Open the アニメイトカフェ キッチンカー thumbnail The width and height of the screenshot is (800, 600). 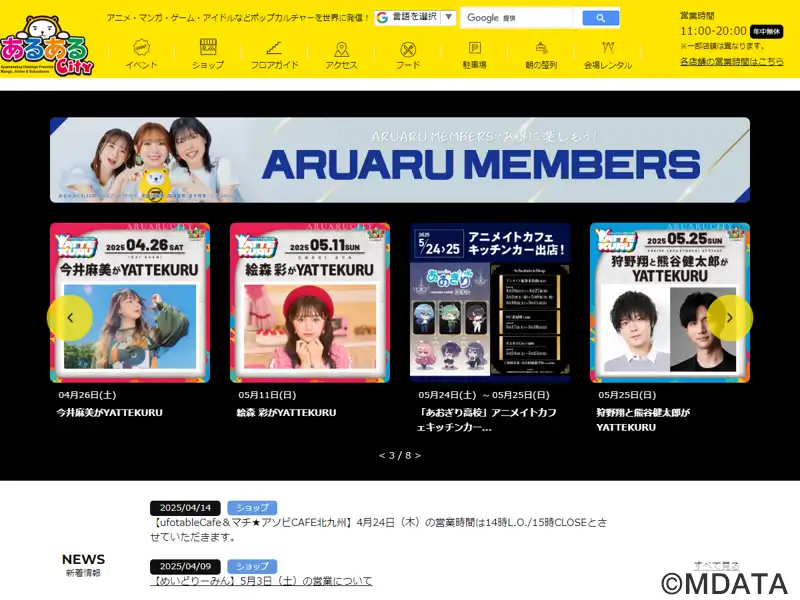coord(490,303)
